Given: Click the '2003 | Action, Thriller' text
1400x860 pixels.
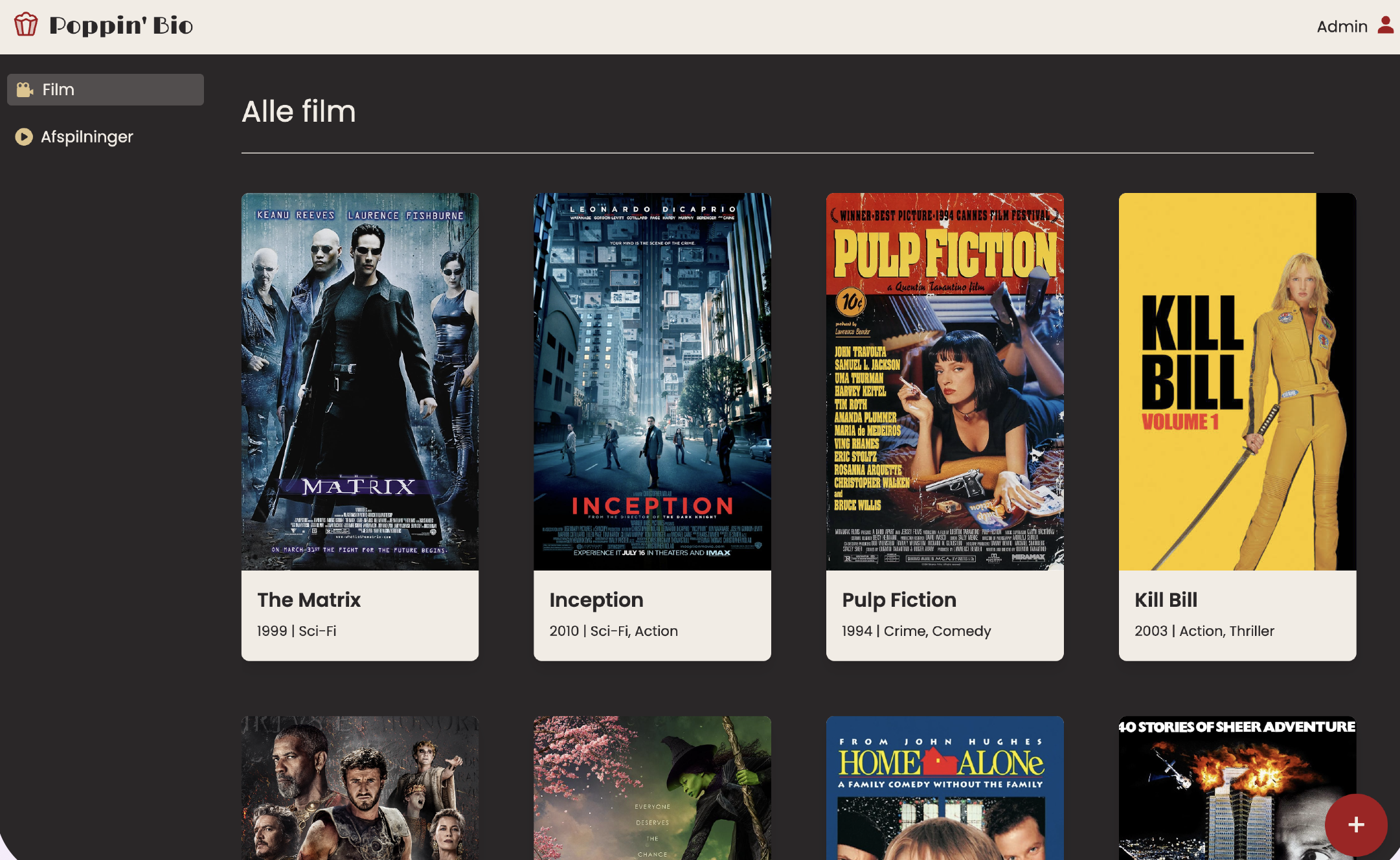Looking at the screenshot, I should 1204,631.
